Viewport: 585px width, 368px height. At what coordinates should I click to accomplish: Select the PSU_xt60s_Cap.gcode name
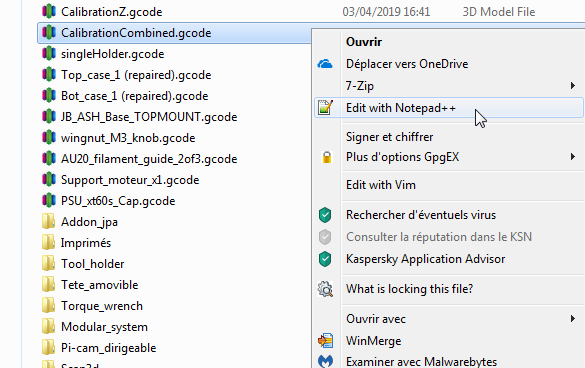tap(118, 201)
